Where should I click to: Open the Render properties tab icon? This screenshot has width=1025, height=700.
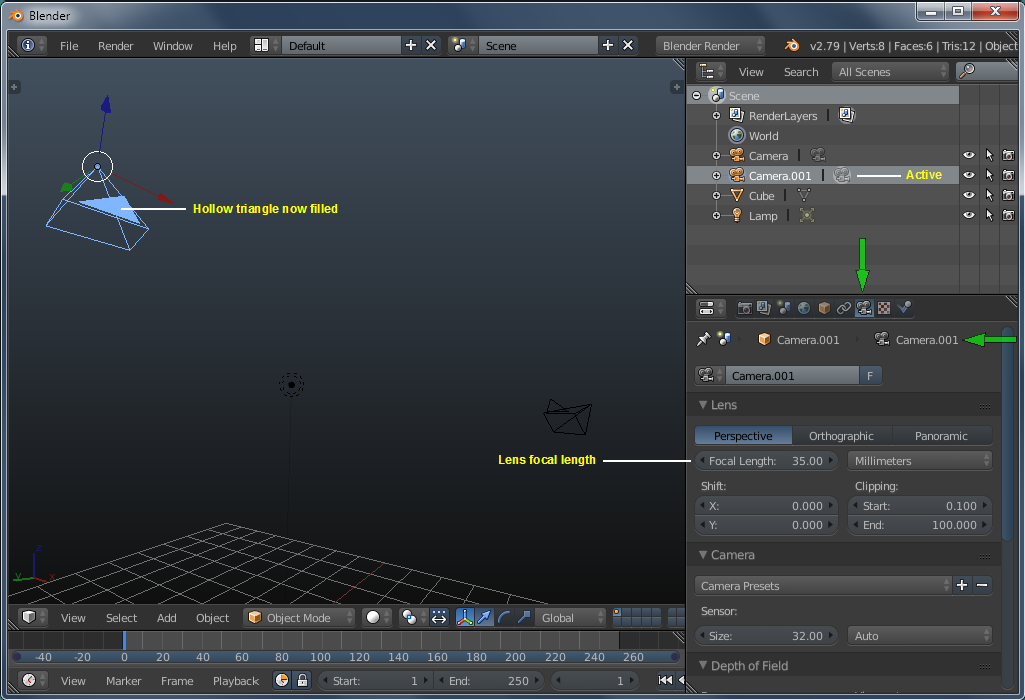point(744,308)
